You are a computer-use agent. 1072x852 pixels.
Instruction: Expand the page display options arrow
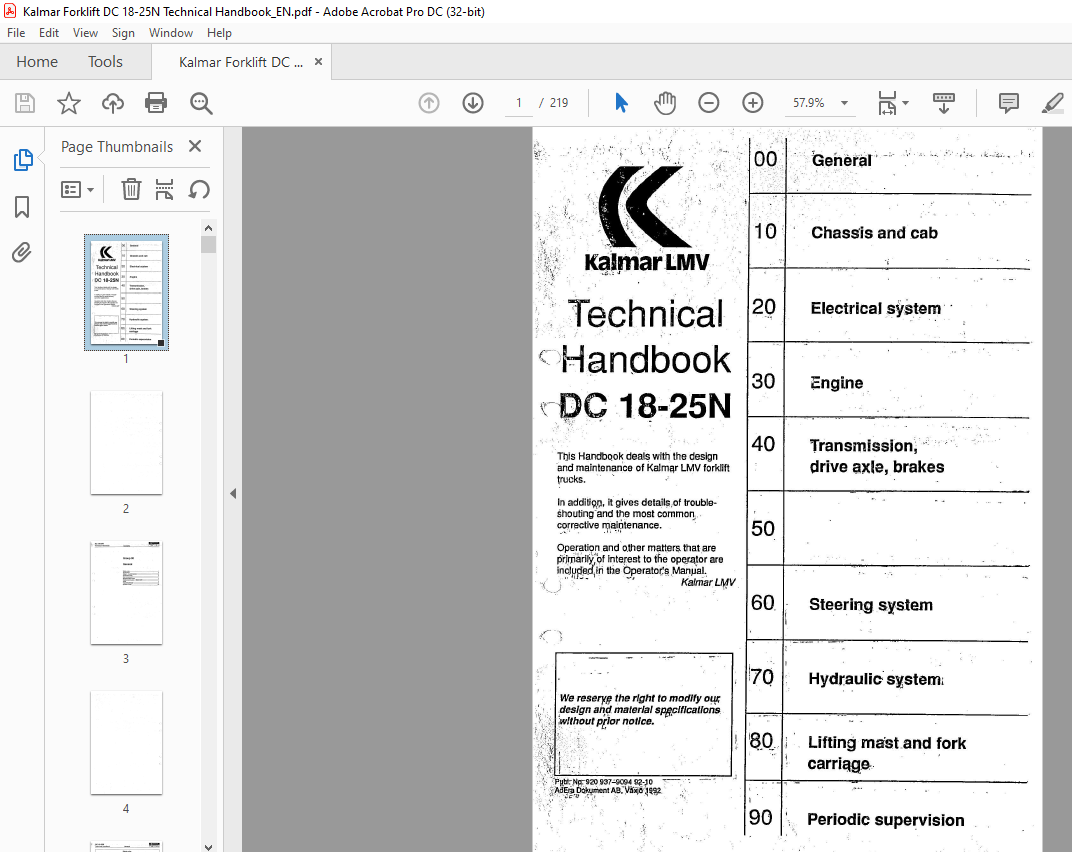906,103
